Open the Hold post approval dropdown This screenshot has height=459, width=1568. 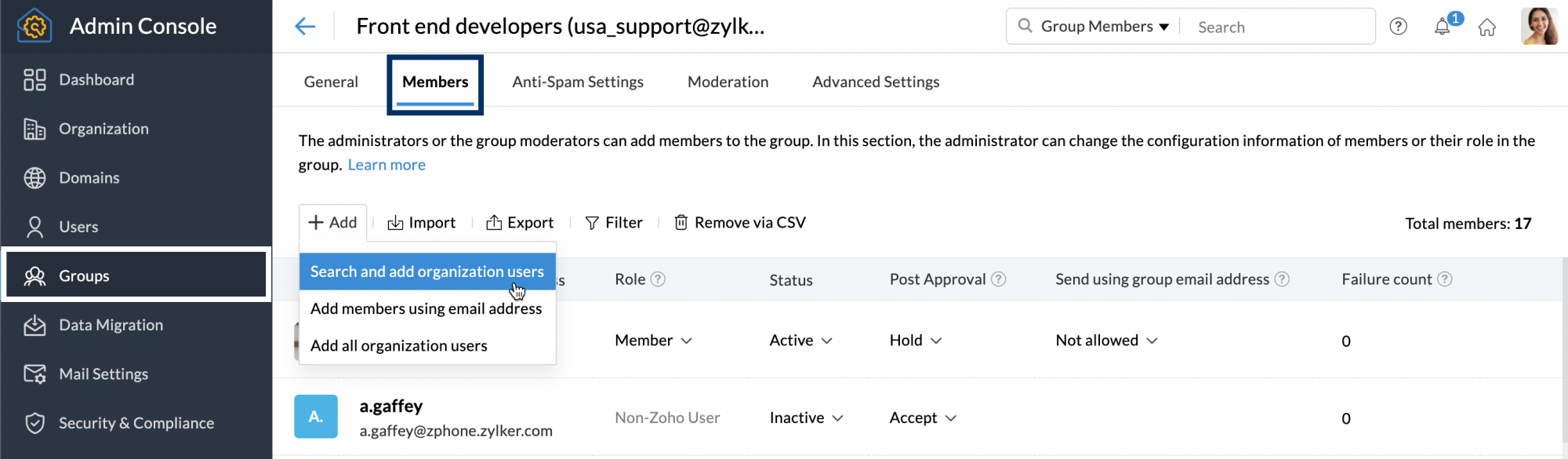915,341
